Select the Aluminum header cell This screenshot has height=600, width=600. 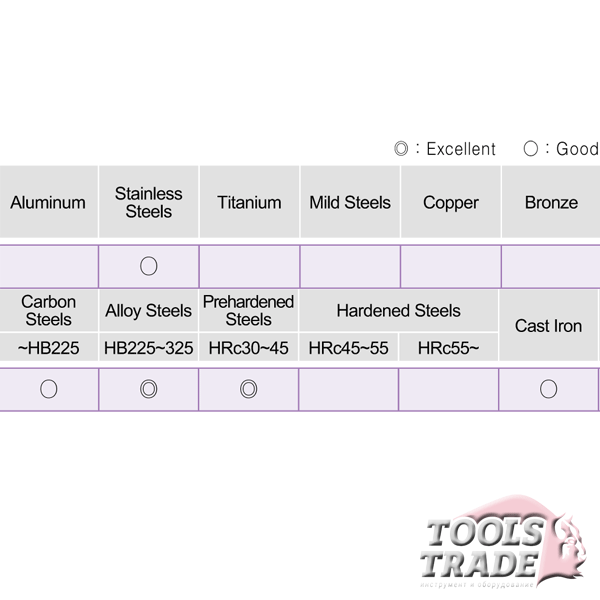(49, 202)
